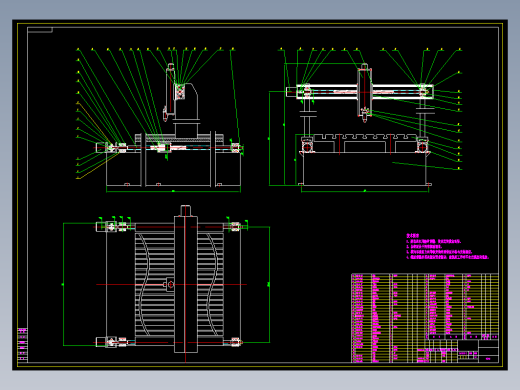Click the magenta revision strip on left border
This screenshot has width=520, height=390.
[x=22, y=345]
